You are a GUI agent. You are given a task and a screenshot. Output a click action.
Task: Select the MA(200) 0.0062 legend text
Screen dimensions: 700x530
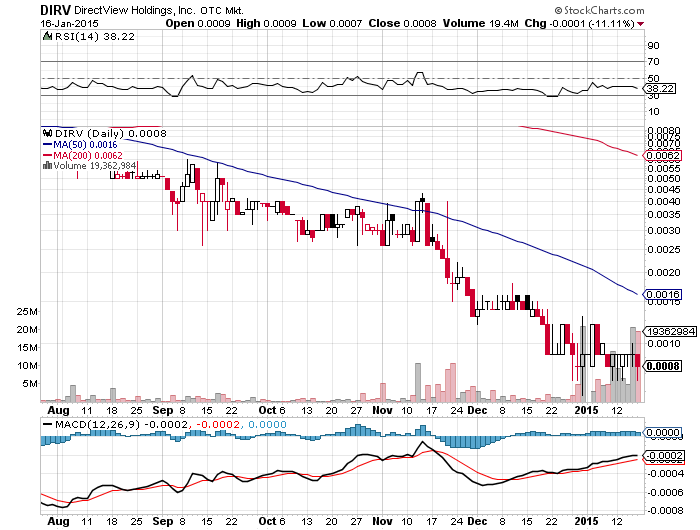pyautogui.click(x=88, y=155)
